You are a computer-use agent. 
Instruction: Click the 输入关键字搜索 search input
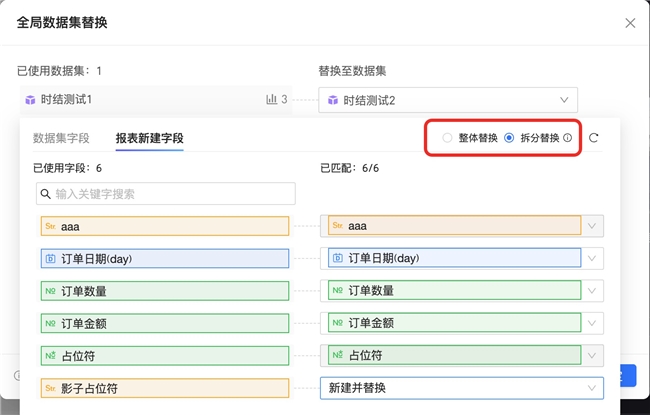pos(170,194)
